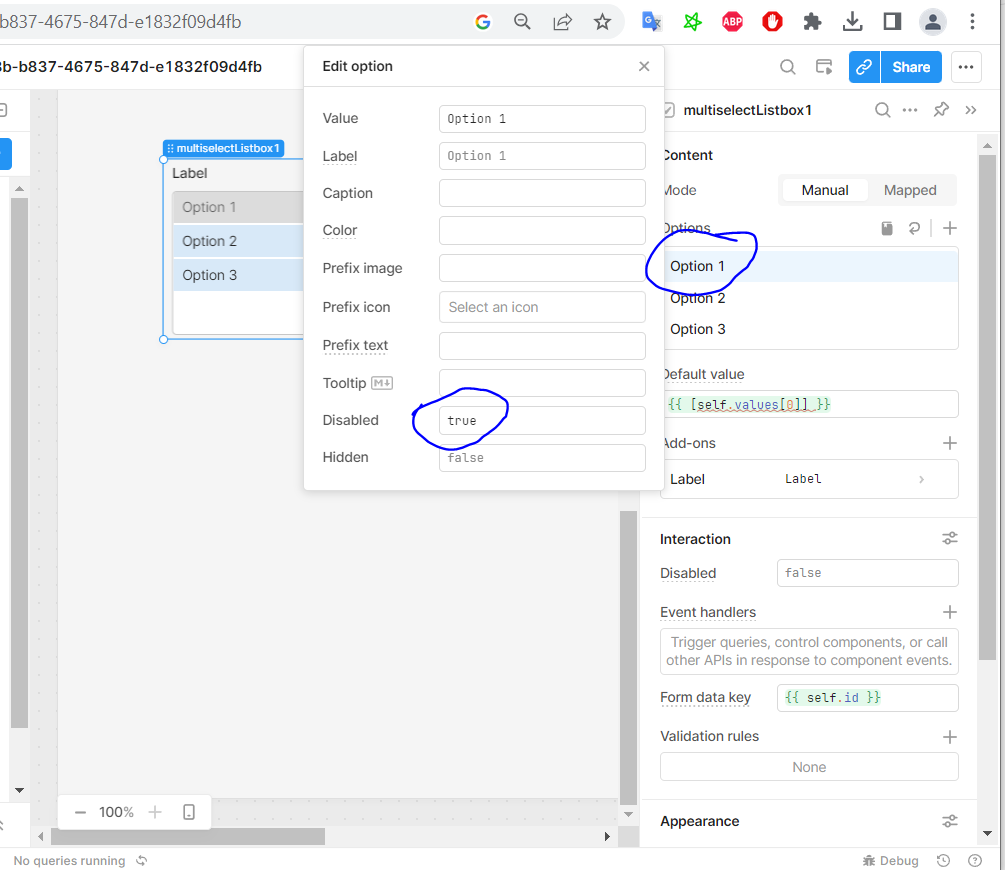Switch Mode to Manual
The width and height of the screenshot is (1005, 870).
point(825,190)
